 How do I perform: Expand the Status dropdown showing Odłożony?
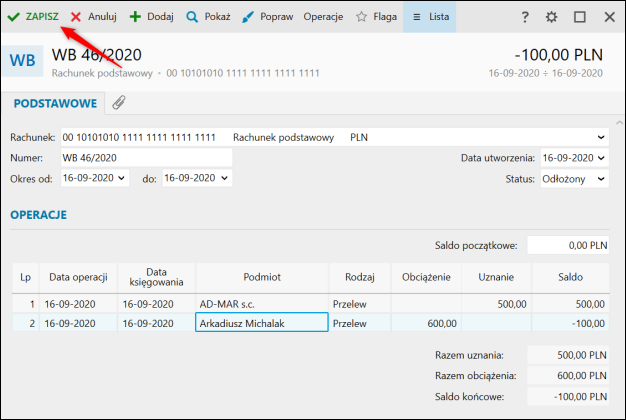(601, 179)
